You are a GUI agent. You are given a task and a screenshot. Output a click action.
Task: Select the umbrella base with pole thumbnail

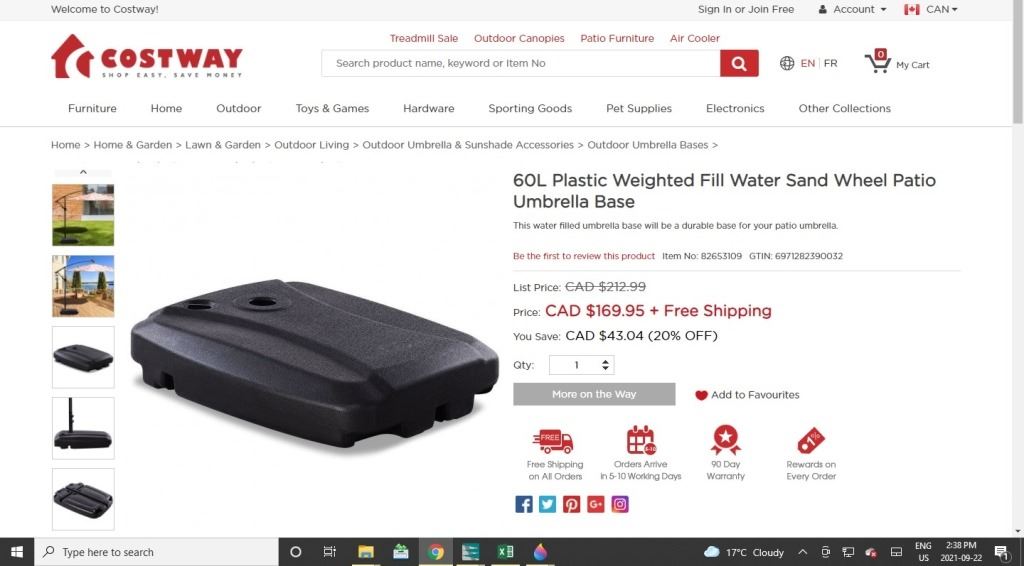pyautogui.click(x=83, y=428)
